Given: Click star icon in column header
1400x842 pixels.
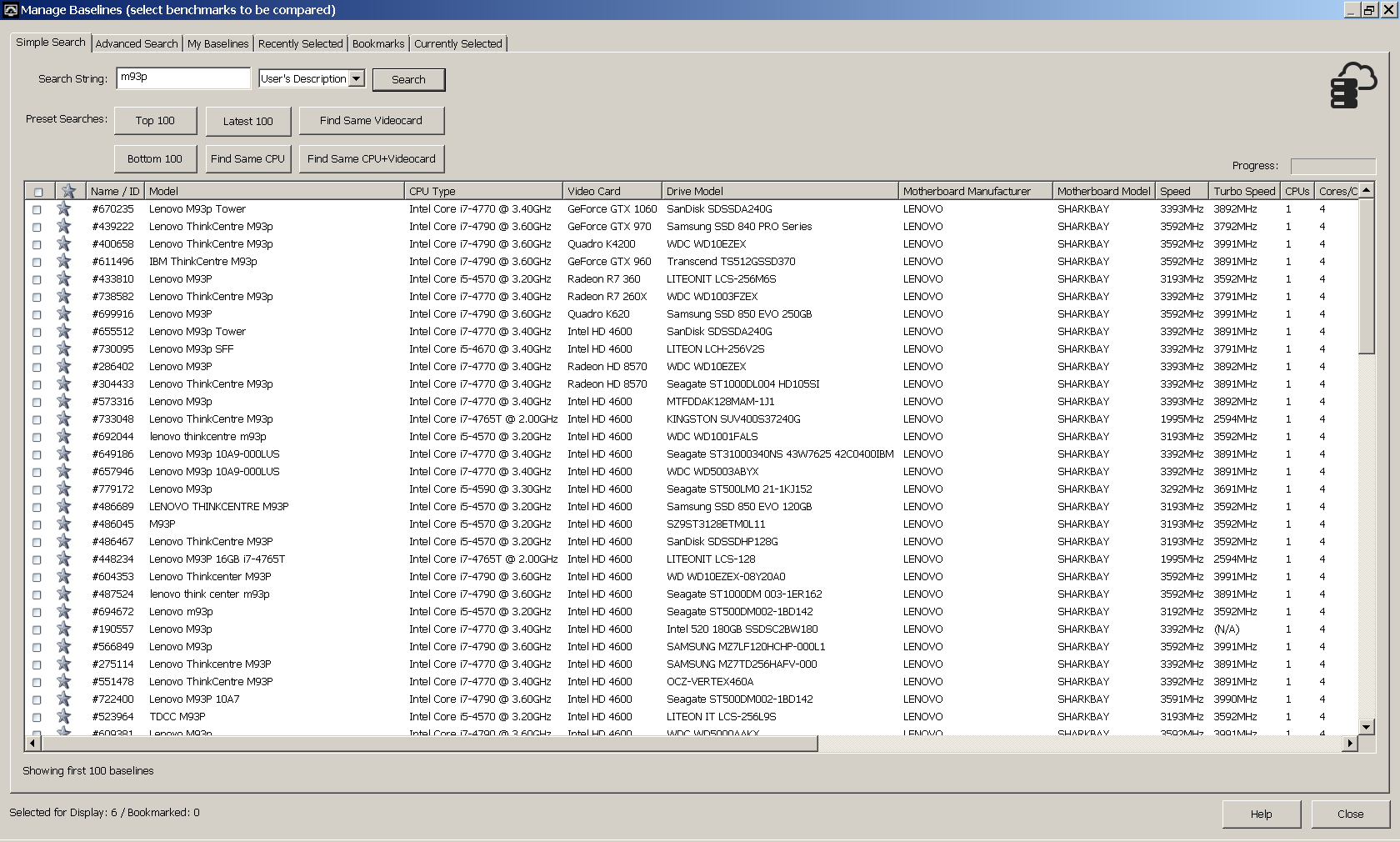Looking at the screenshot, I should coord(69,191).
